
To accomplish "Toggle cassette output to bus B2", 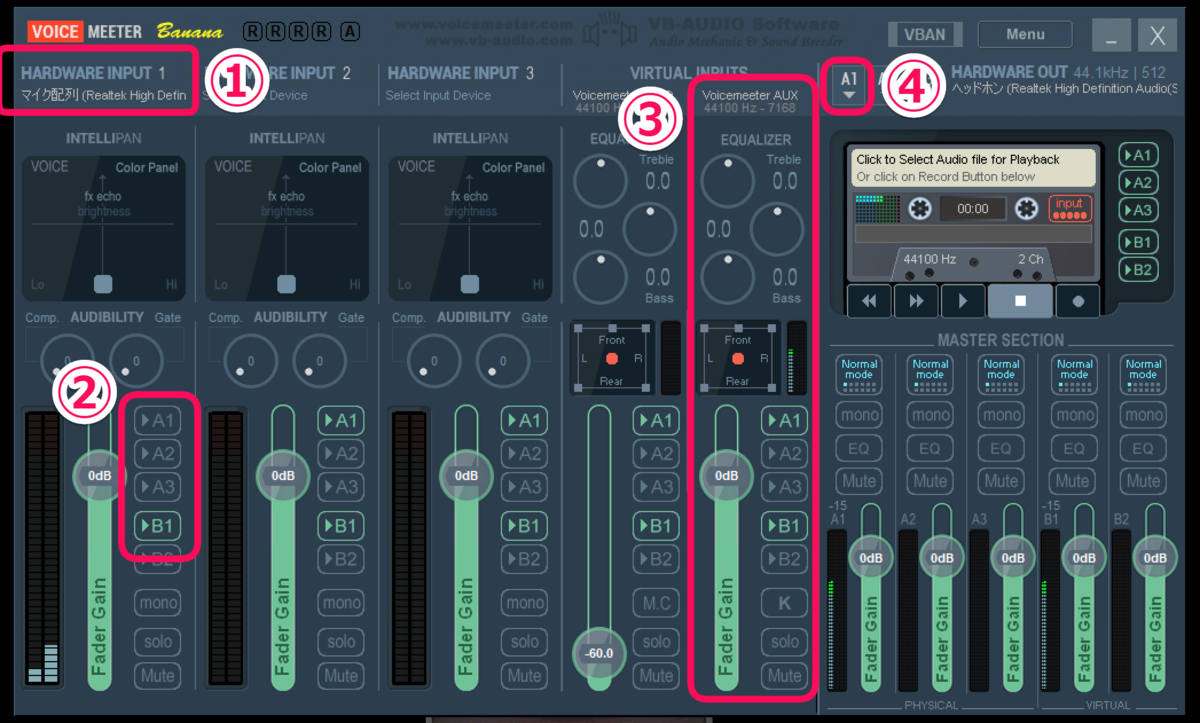I will [1138, 269].
